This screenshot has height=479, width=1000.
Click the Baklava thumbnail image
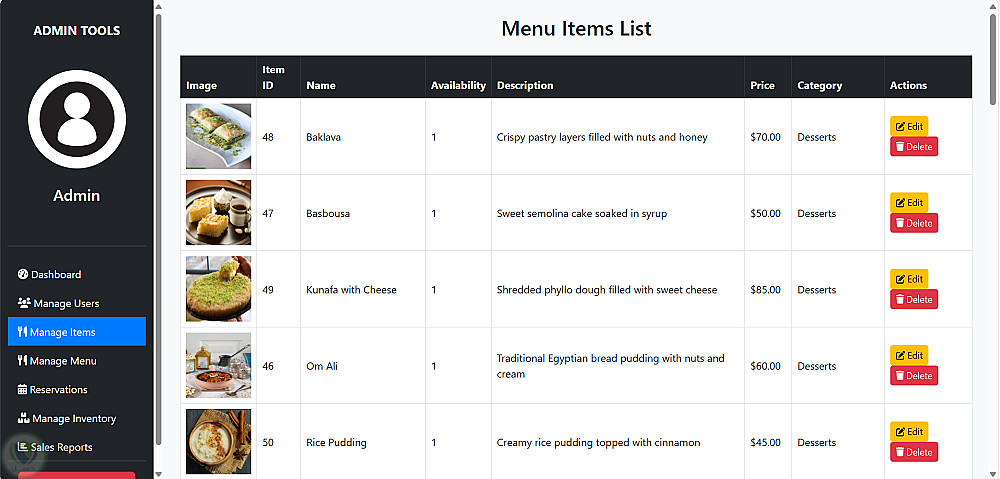pyautogui.click(x=218, y=137)
